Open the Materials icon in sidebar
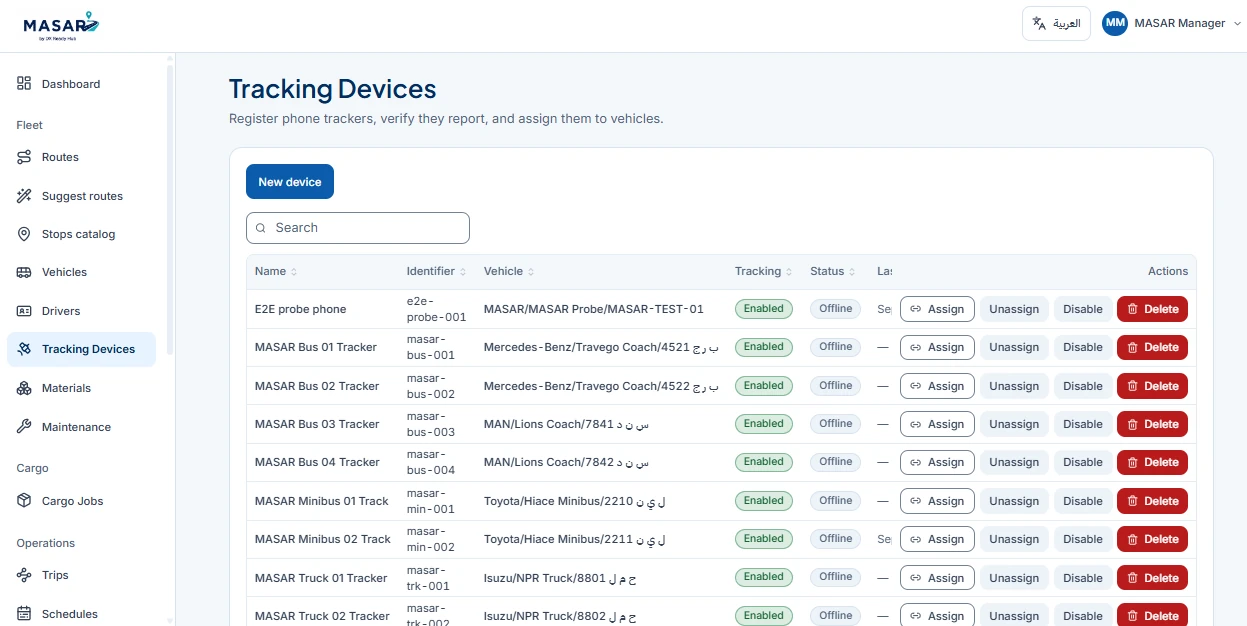This screenshot has height=626, width=1247. click(24, 388)
